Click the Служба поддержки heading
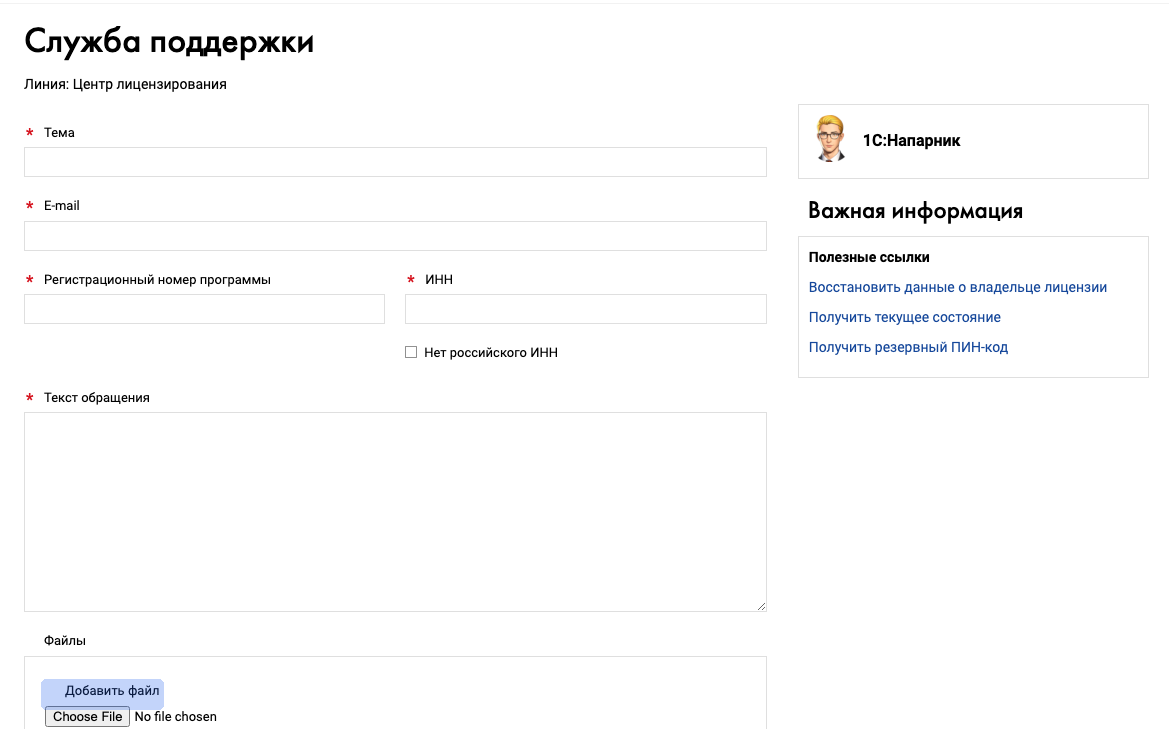The height and width of the screenshot is (729, 1169). [x=168, y=42]
